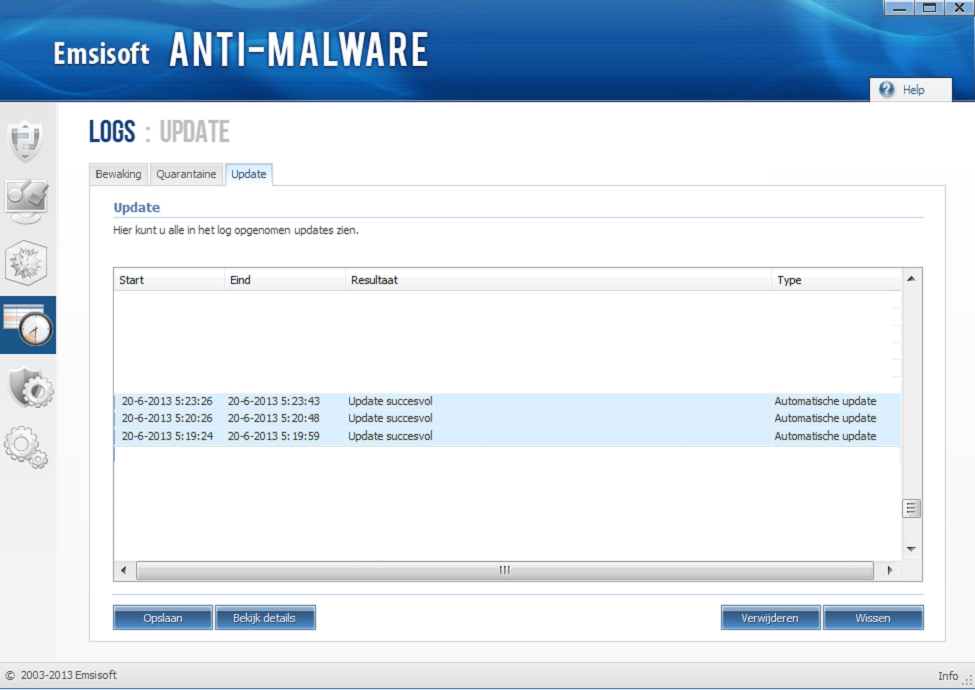The width and height of the screenshot is (975, 690).
Task: Open the security status shield icon in sidebar
Action: click(x=25, y=140)
